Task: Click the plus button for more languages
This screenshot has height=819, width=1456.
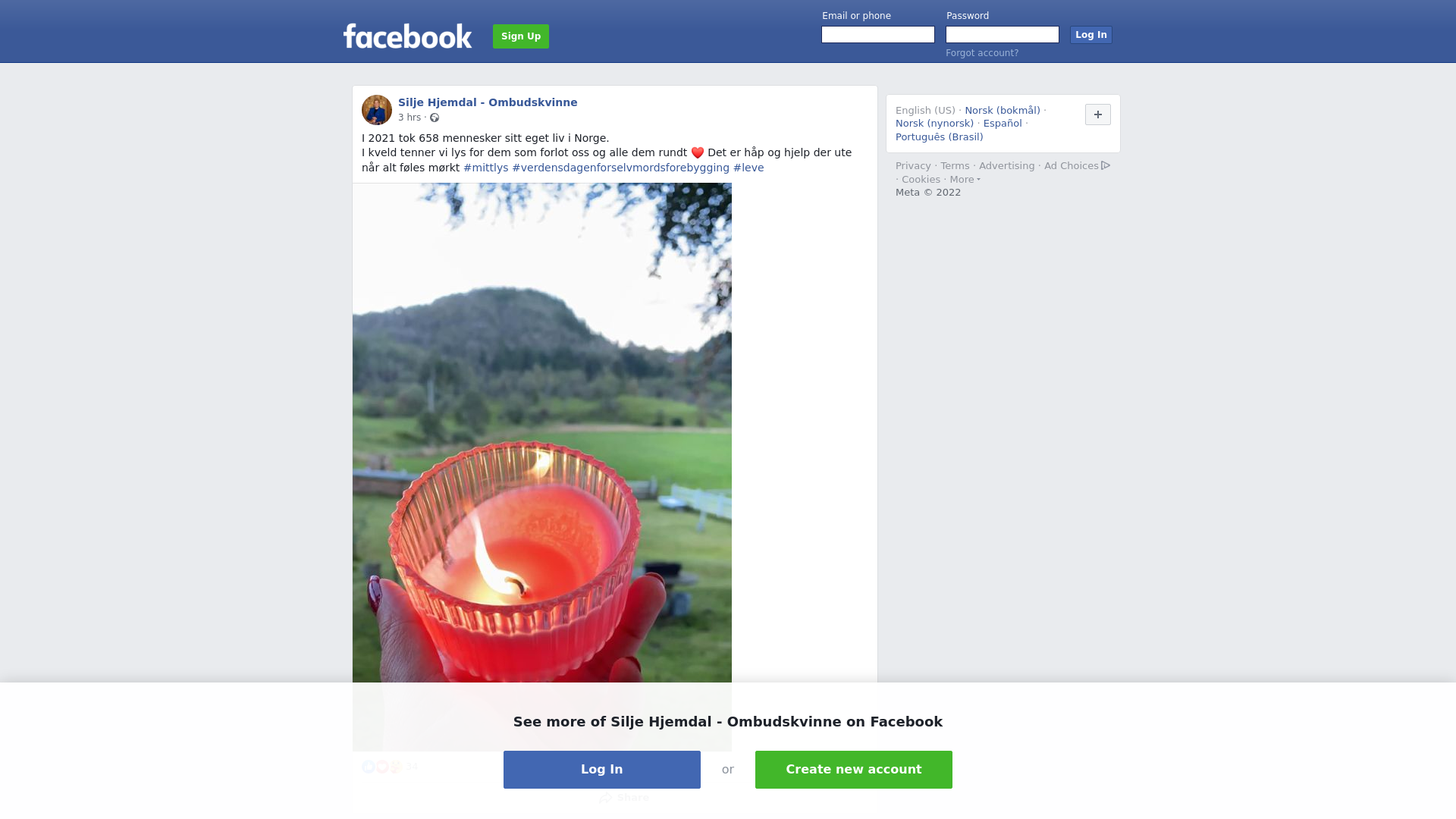Action: 1097,115
